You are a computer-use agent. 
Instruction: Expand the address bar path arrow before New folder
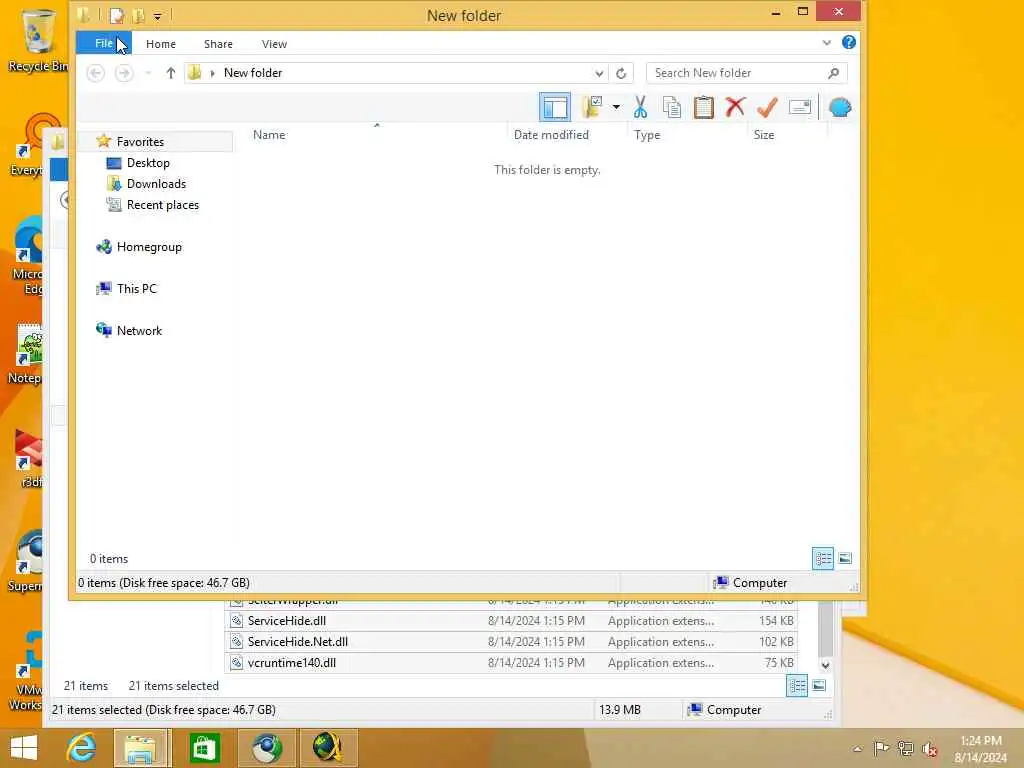(x=212, y=73)
